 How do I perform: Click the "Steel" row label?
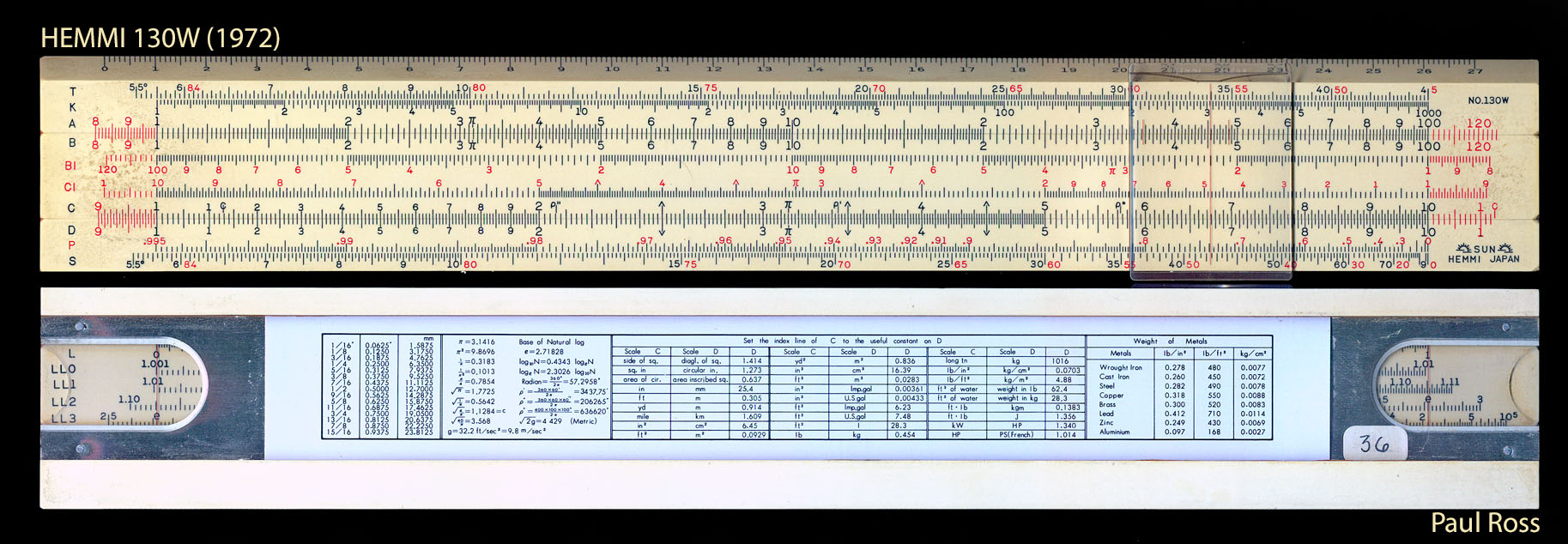click(1108, 386)
